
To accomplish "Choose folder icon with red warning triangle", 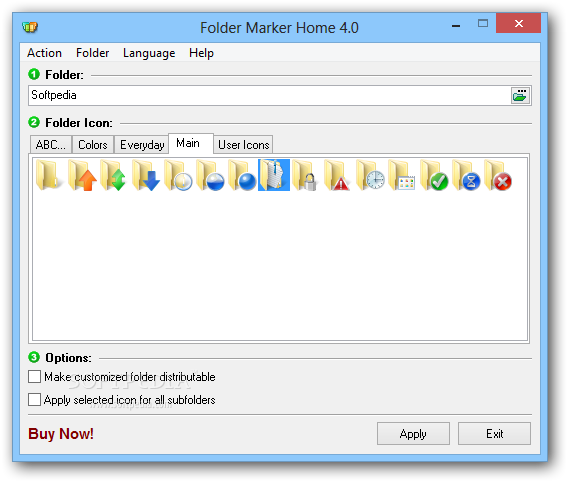I will (338, 175).
